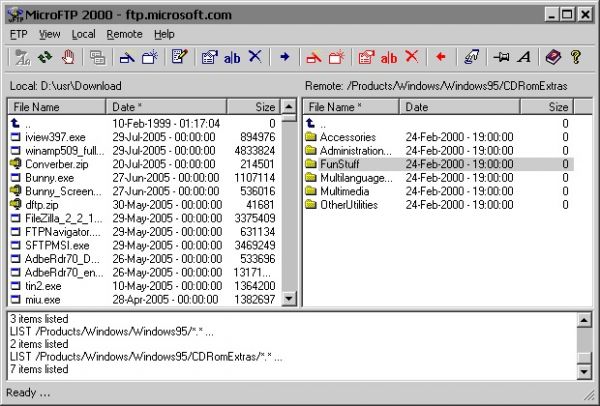Viewport: 600px width, 406px height.
Task: Select the OtherUtilities remote folder
Action: [349, 205]
